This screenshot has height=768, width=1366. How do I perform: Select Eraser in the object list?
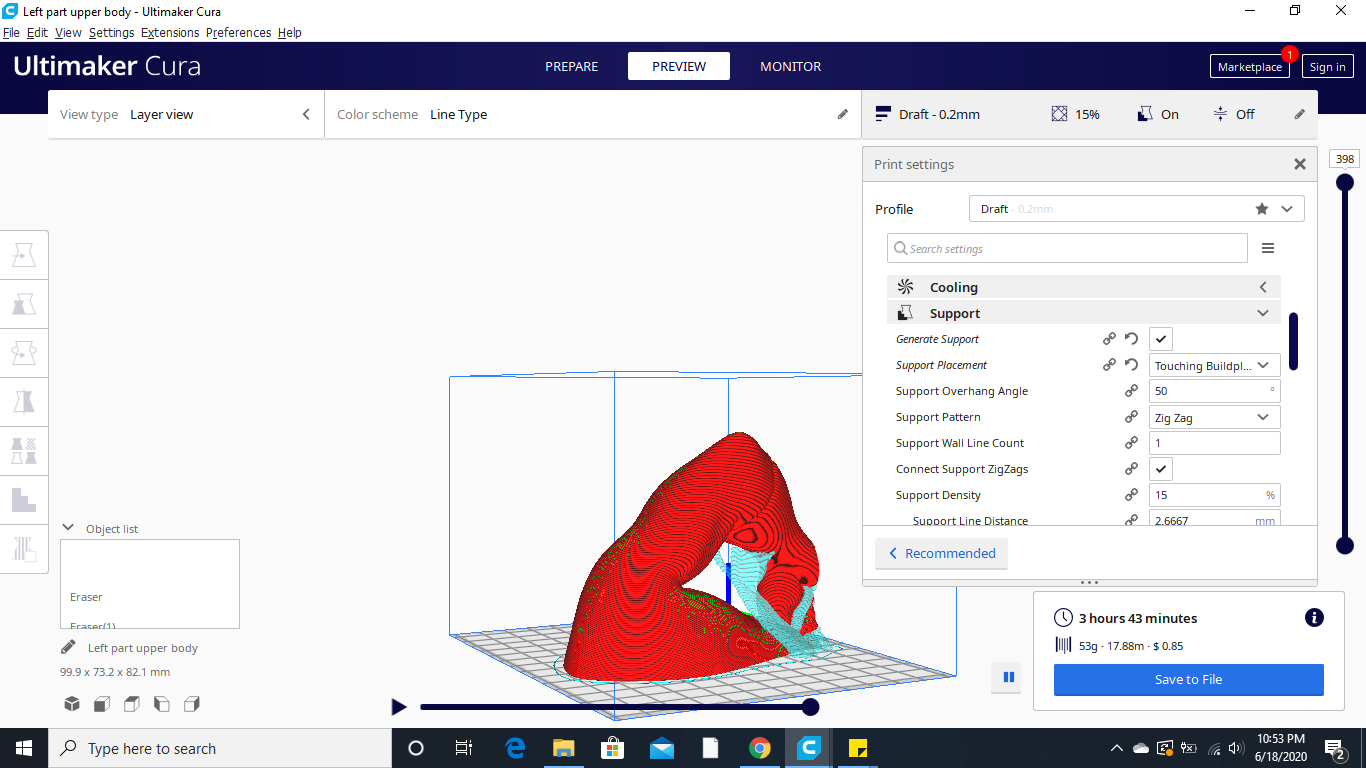[86, 597]
